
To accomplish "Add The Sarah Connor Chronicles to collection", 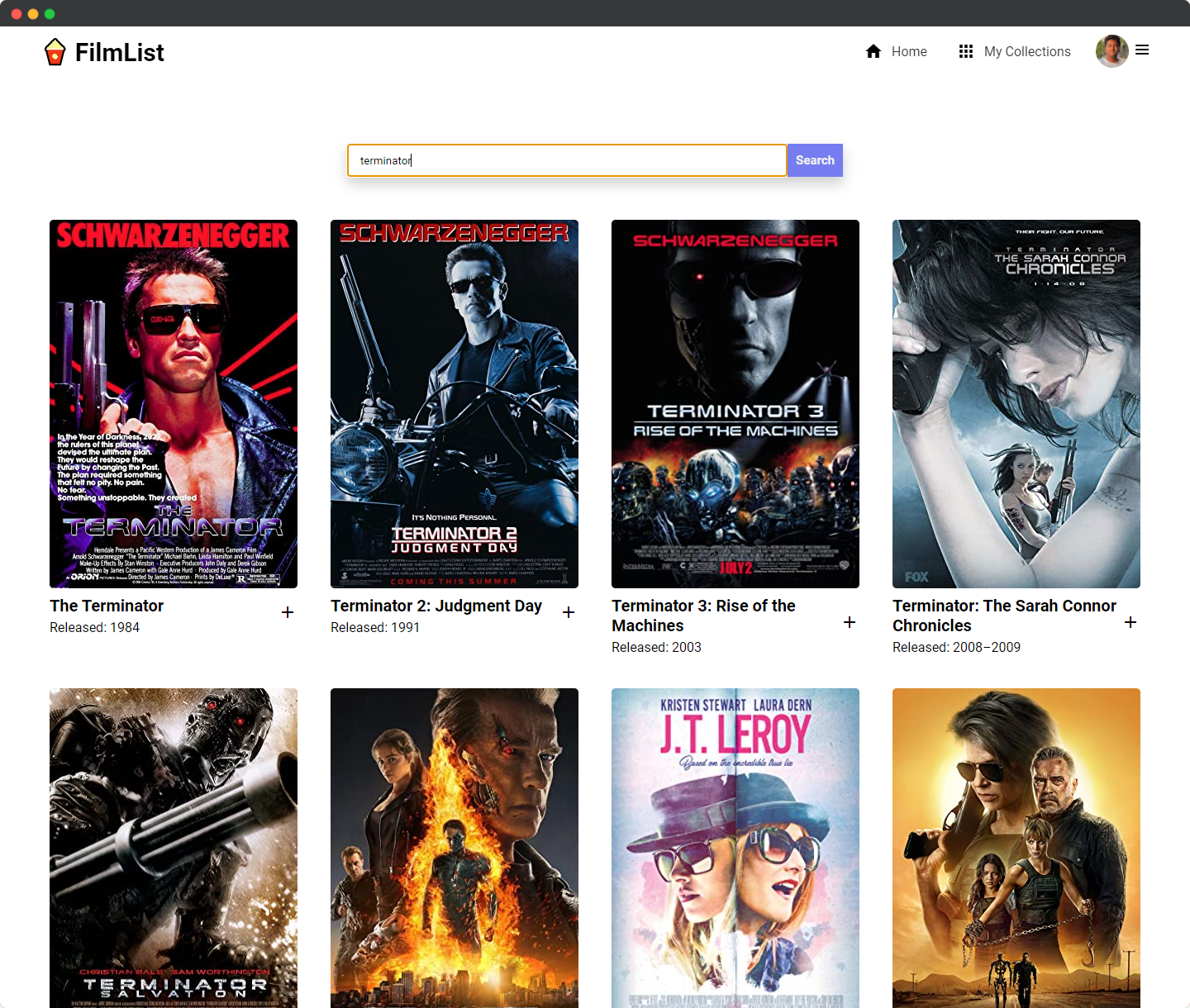I will tap(1130, 622).
